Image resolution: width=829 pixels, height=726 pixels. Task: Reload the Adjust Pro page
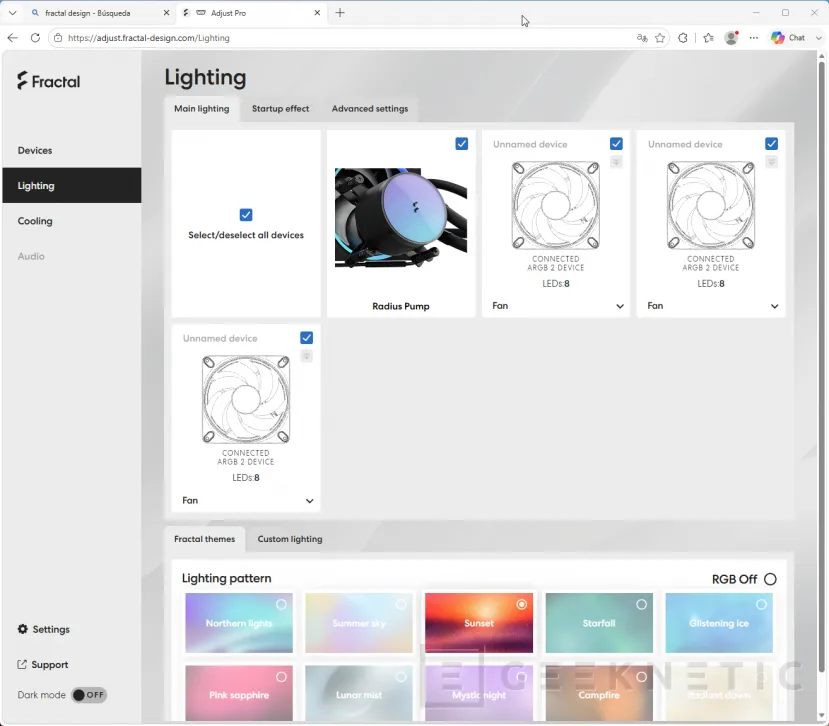tap(35, 38)
